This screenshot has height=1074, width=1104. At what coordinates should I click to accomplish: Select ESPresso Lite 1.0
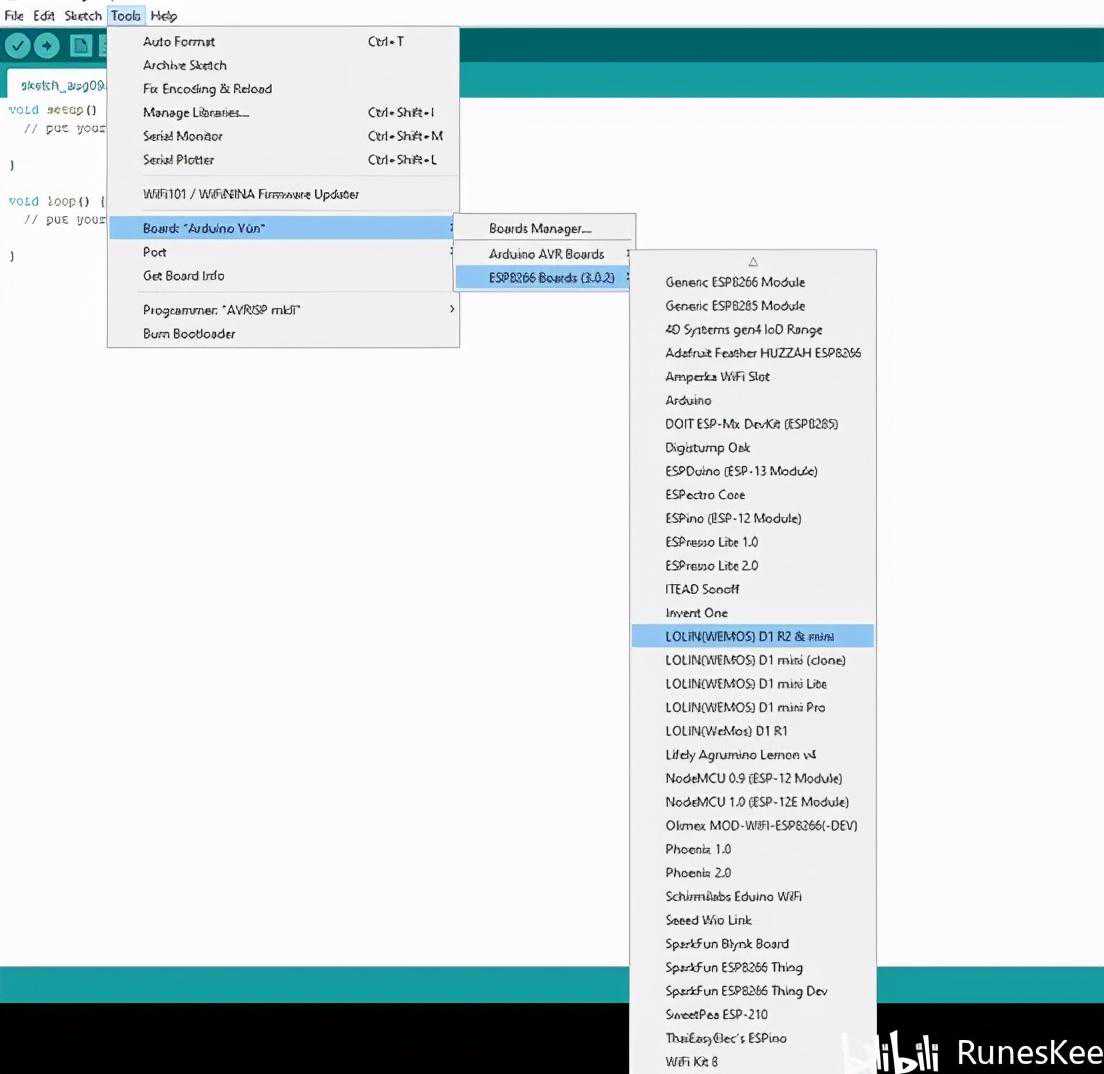pyautogui.click(x=753, y=542)
